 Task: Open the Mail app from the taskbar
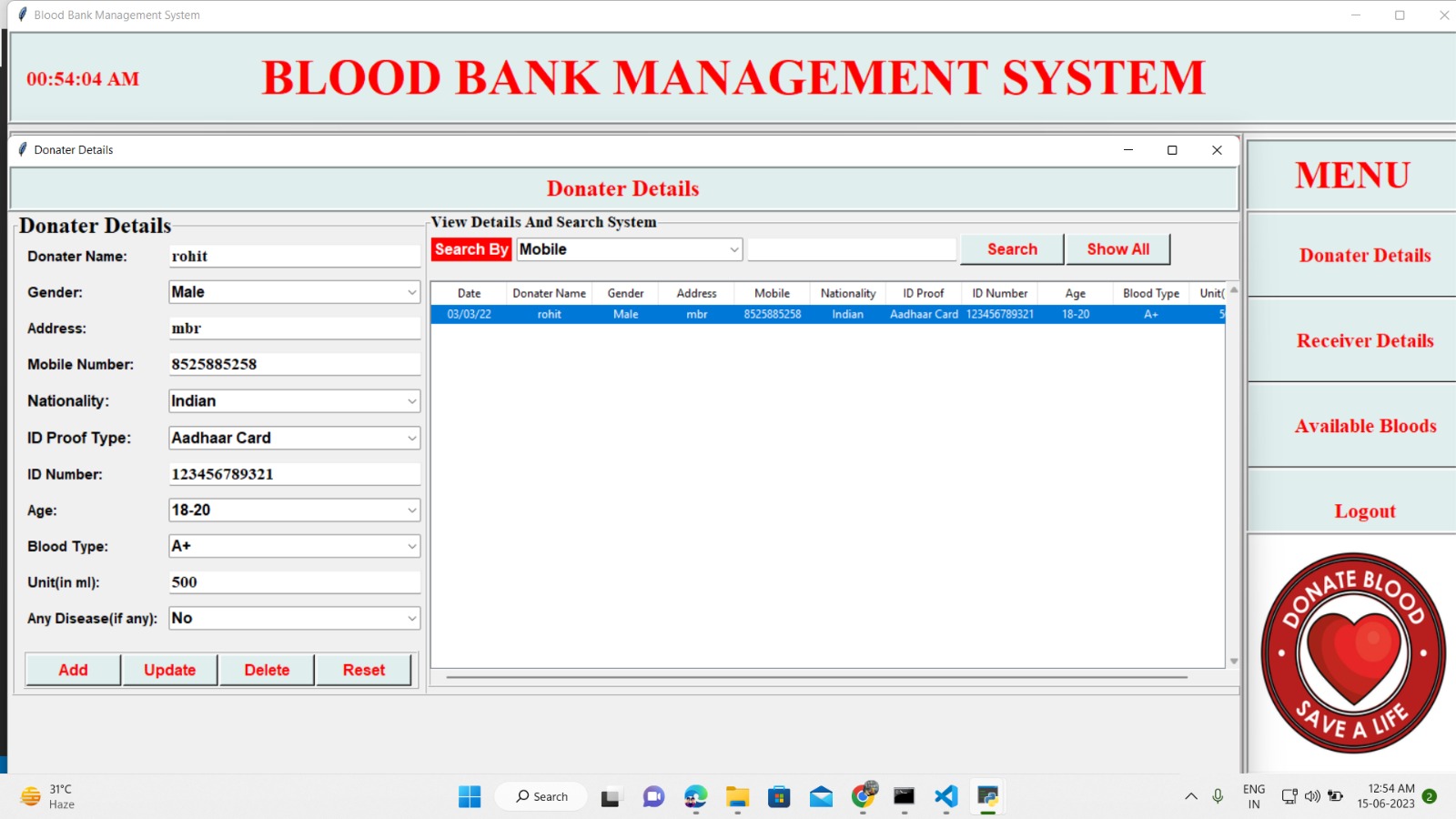821,797
